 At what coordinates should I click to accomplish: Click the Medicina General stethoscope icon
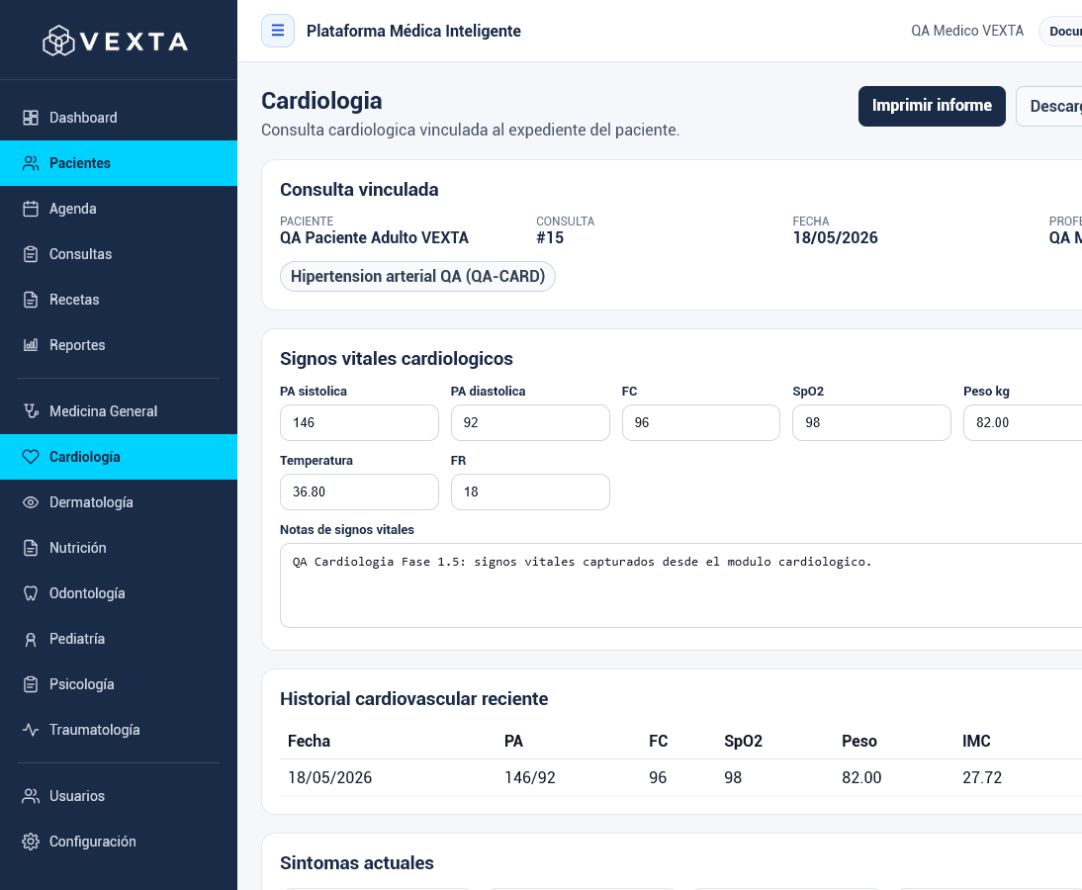click(30, 411)
